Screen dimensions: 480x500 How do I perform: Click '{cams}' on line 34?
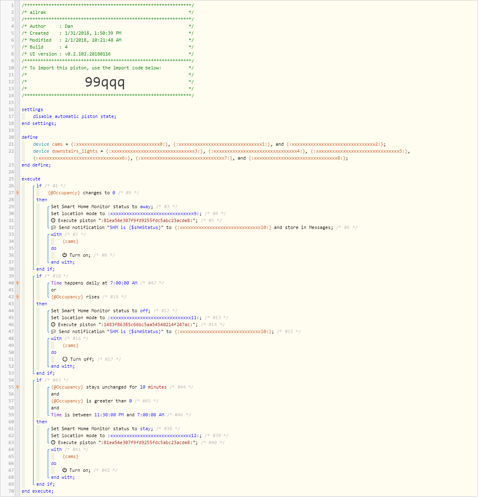pos(70,242)
